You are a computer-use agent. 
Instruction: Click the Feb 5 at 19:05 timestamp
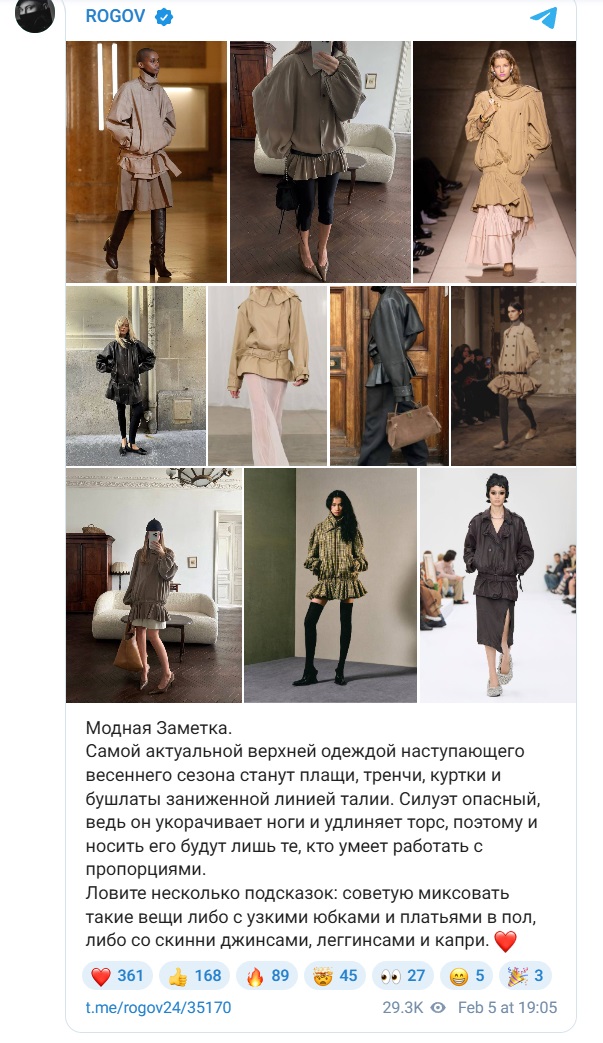pos(507,1008)
